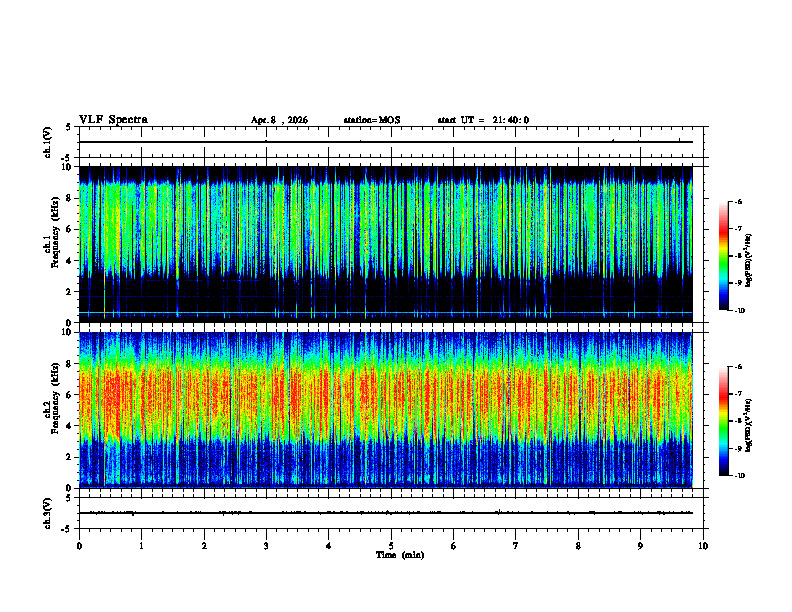Click the "VLF Spectra" plot title
792x612 pixels.
click(x=113, y=120)
